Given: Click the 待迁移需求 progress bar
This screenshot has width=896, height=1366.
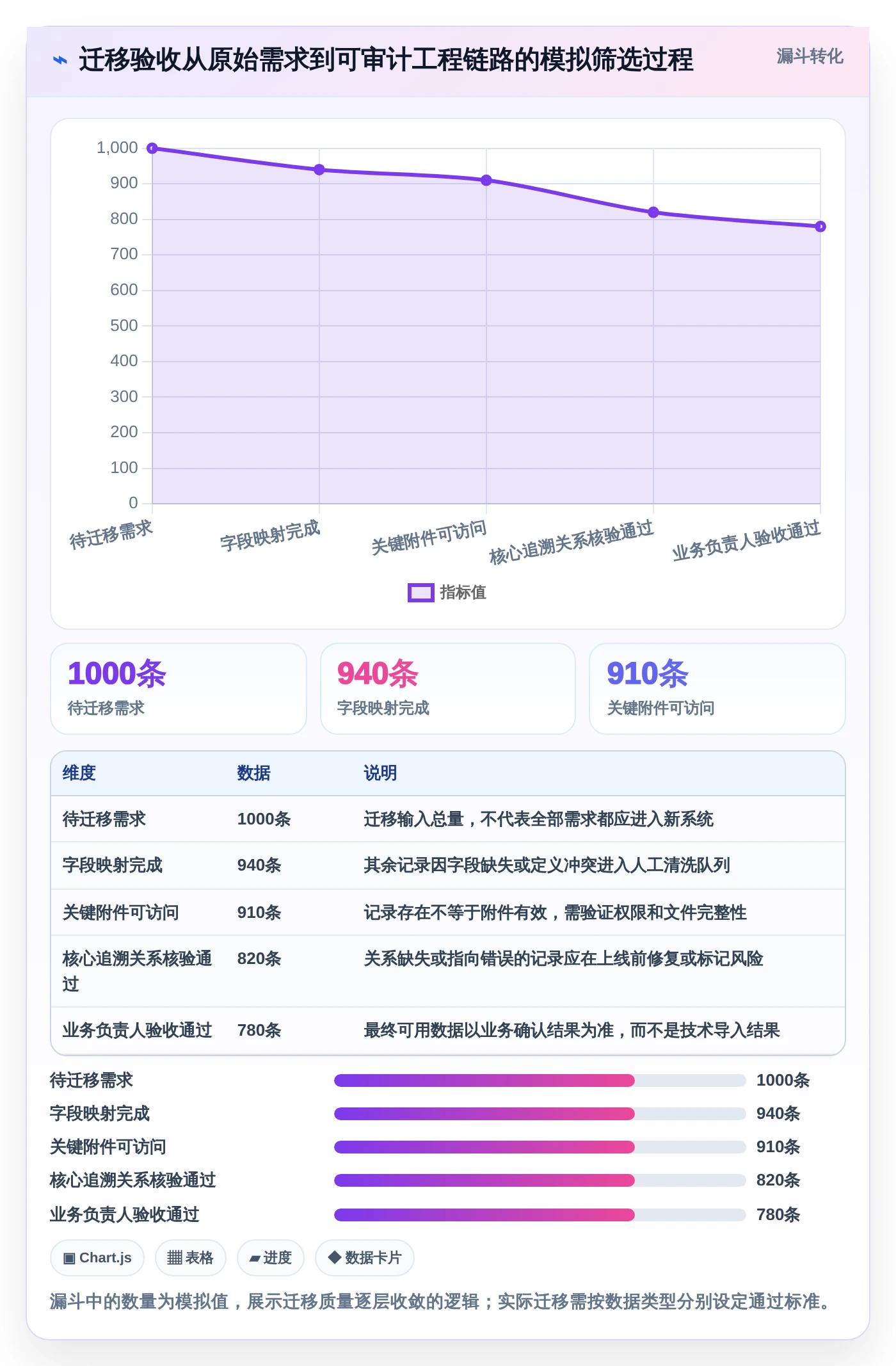Looking at the screenshot, I should pos(540,1081).
